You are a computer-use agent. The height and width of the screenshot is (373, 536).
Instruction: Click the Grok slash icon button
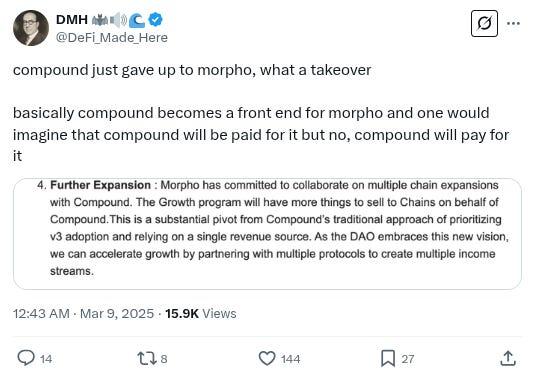[x=484, y=23]
